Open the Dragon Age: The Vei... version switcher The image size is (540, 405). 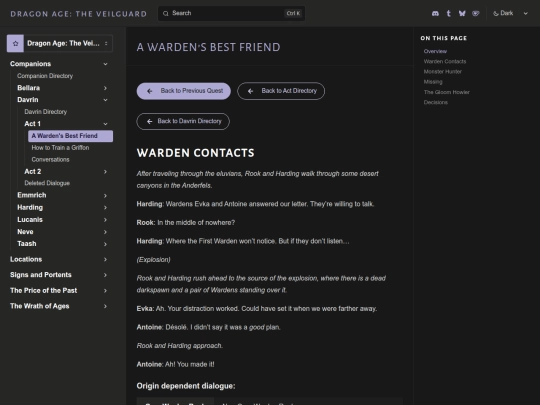(60, 43)
